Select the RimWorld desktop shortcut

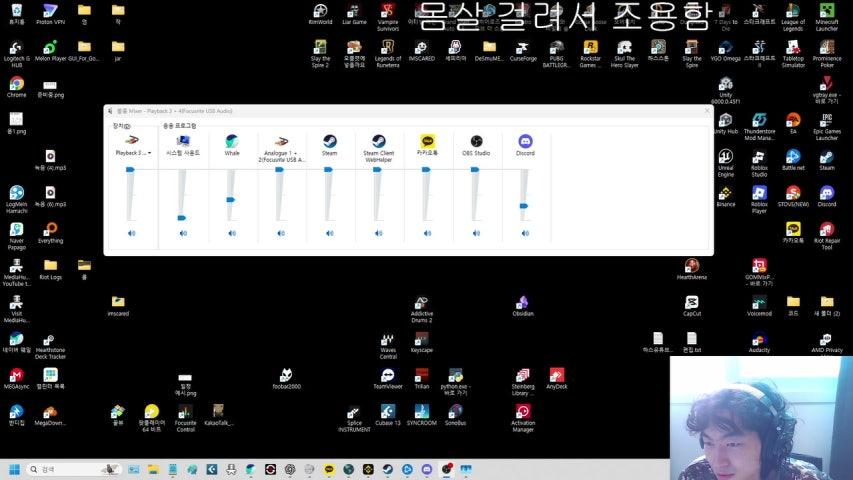click(320, 14)
